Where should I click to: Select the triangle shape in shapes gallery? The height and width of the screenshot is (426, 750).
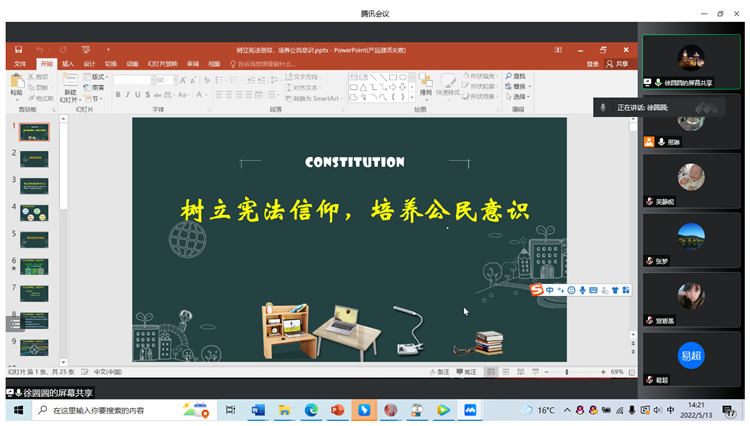(x=364, y=87)
